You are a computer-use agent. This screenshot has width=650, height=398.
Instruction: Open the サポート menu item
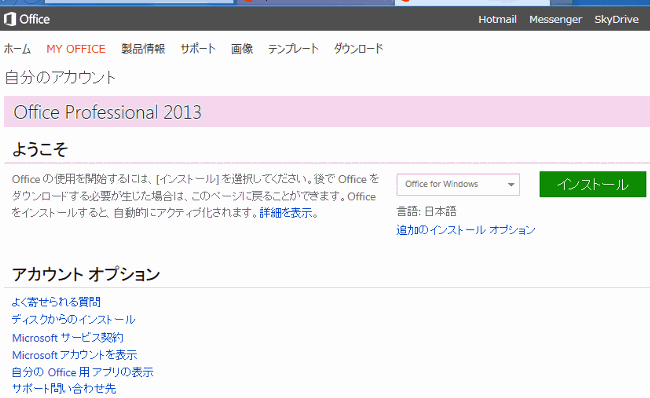(198, 49)
